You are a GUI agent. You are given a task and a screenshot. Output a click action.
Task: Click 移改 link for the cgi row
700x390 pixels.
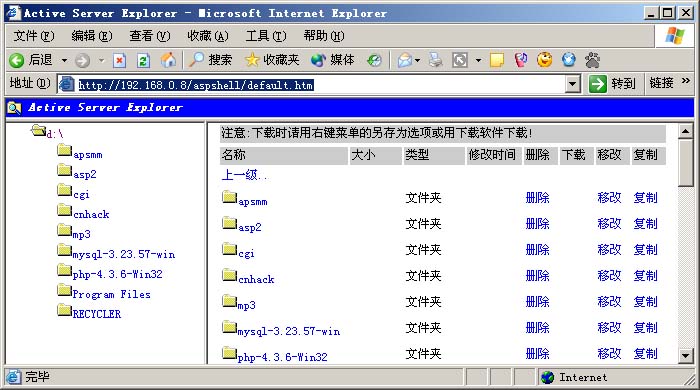click(x=609, y=249)
